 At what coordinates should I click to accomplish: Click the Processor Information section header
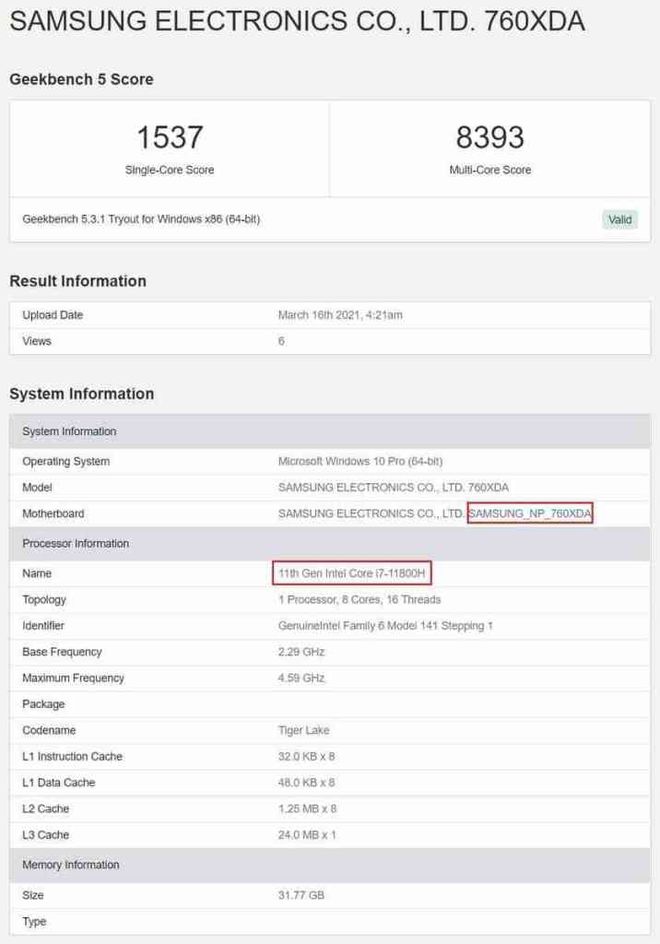pyautogui.click(x=76, y=544)
